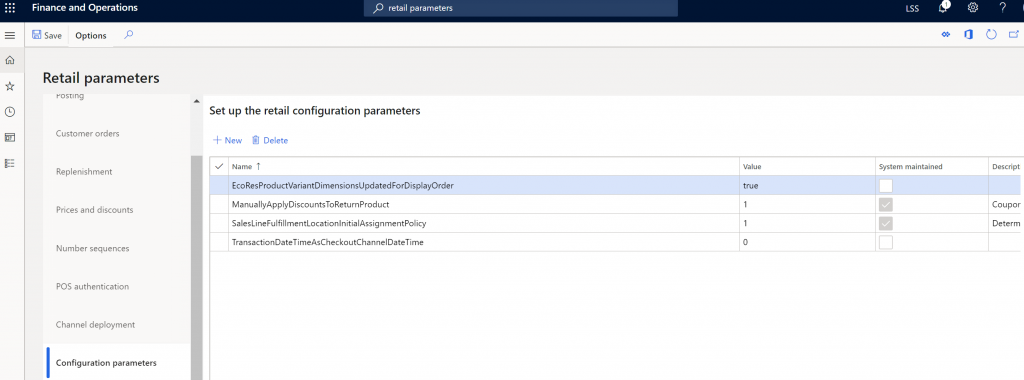Screen dimensions: 1024x380
Task: Open Modules list icon in sidebar
Action: [x=10, y=163]
